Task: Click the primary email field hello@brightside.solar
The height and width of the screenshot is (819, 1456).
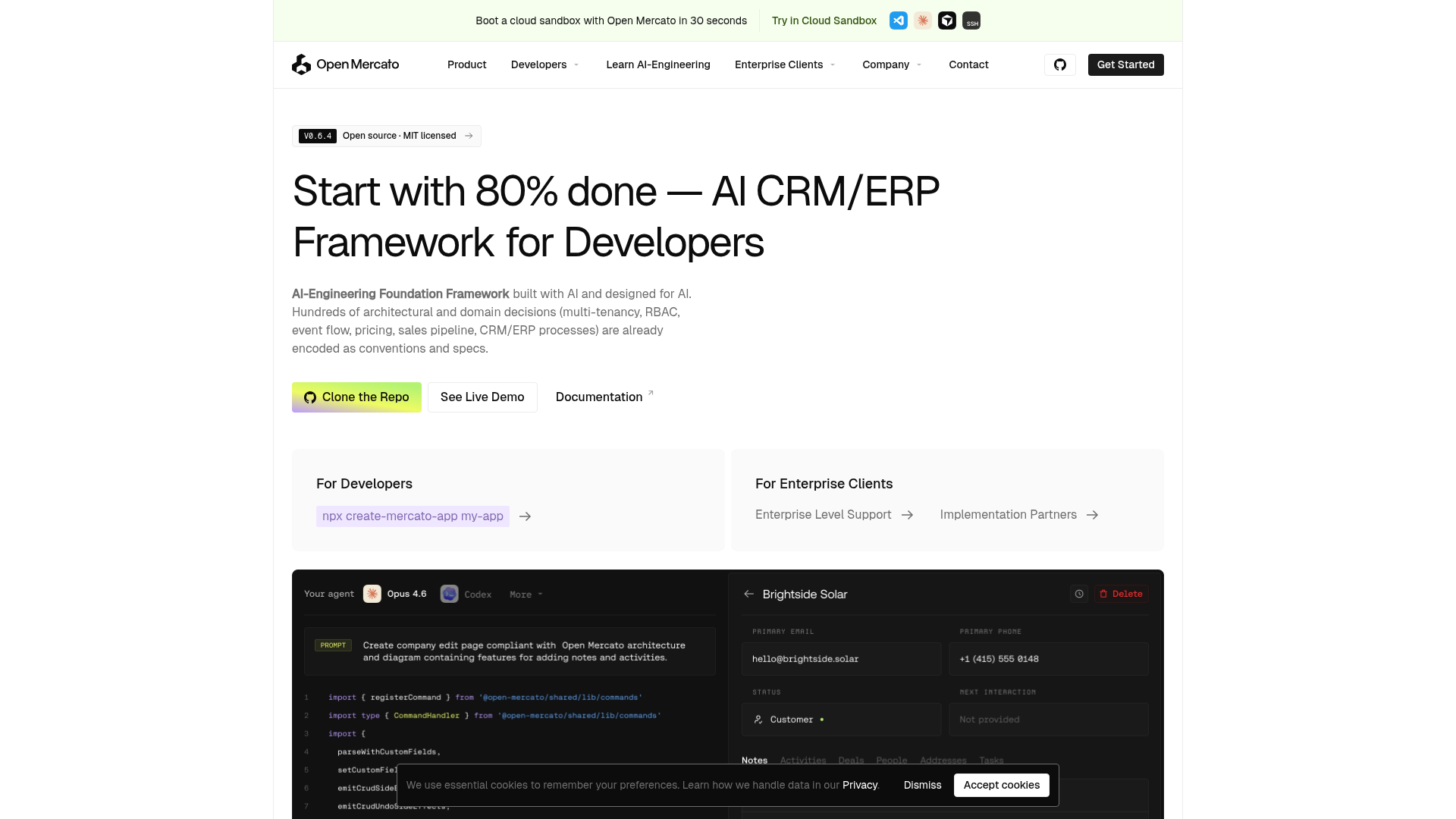Action: pos(841,659)
